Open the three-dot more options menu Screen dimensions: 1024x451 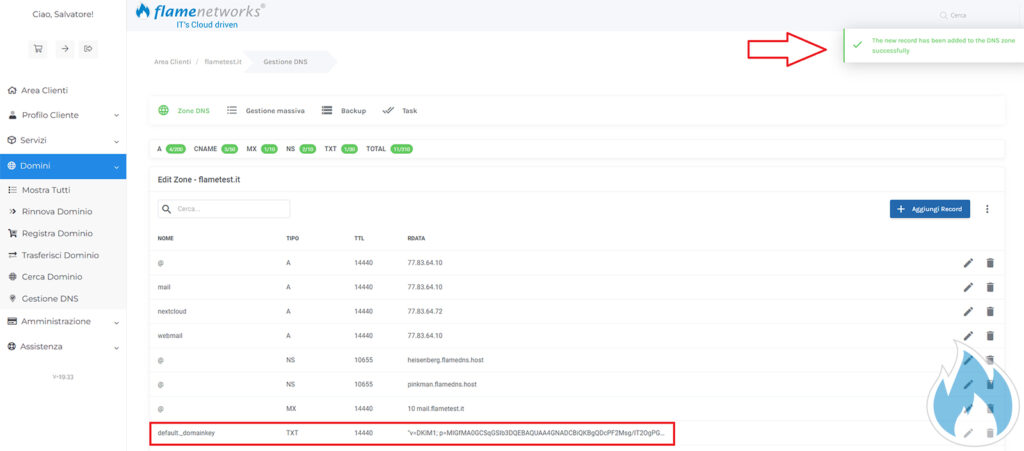pyautogui.click(x=987, y=209)
